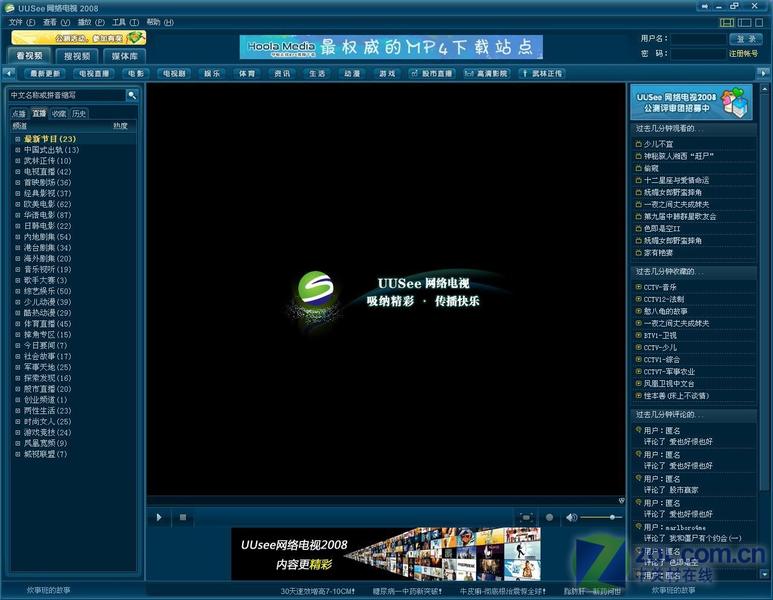773x600 pixels.
Task: Click in the 密码 input field
Action: 698,53
